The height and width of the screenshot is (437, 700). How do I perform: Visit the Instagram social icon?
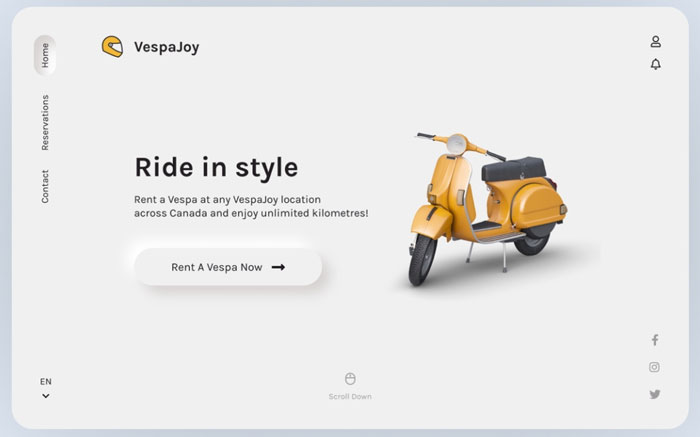654,367
